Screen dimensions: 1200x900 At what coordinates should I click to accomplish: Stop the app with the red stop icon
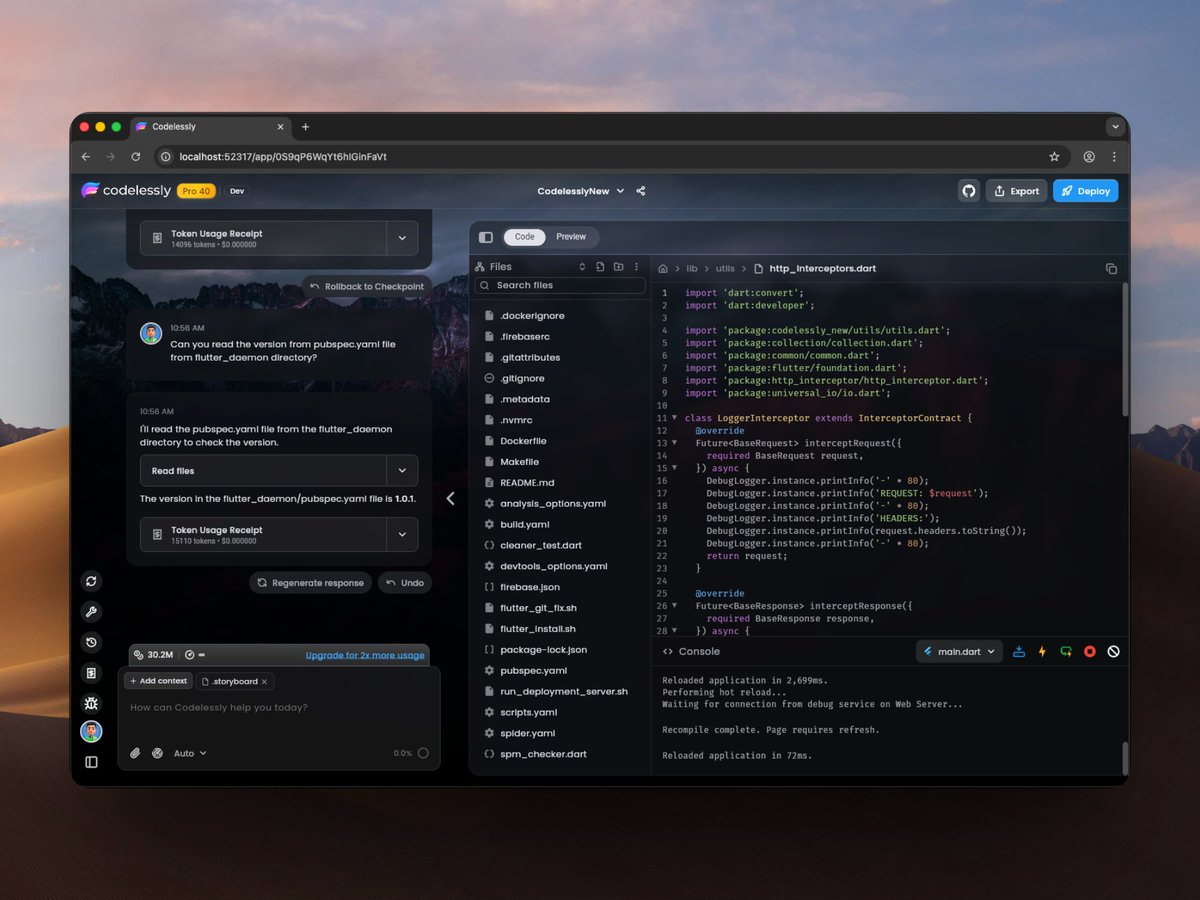tap(1090, 651)
